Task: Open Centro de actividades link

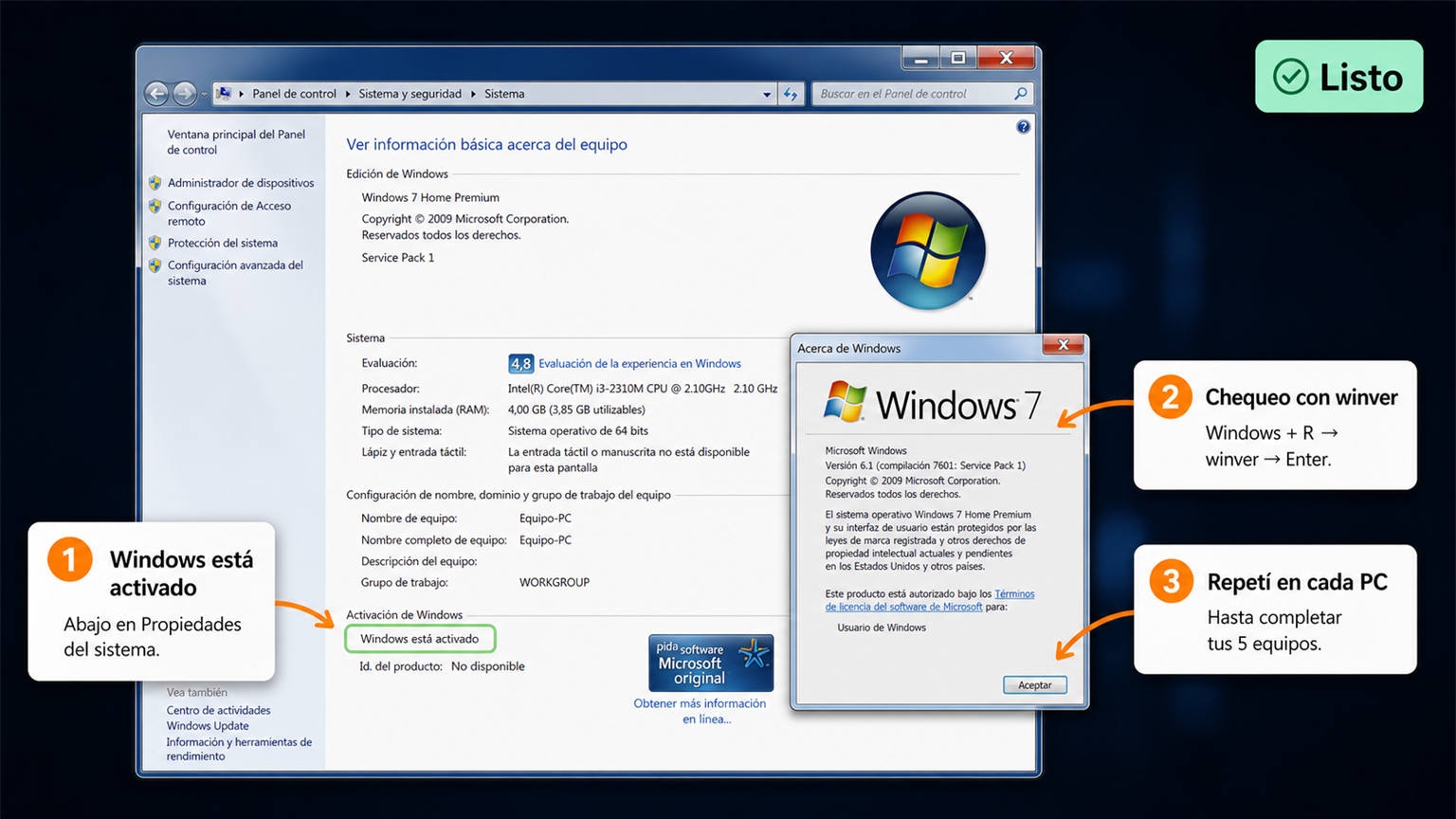Action: (219, 710)
